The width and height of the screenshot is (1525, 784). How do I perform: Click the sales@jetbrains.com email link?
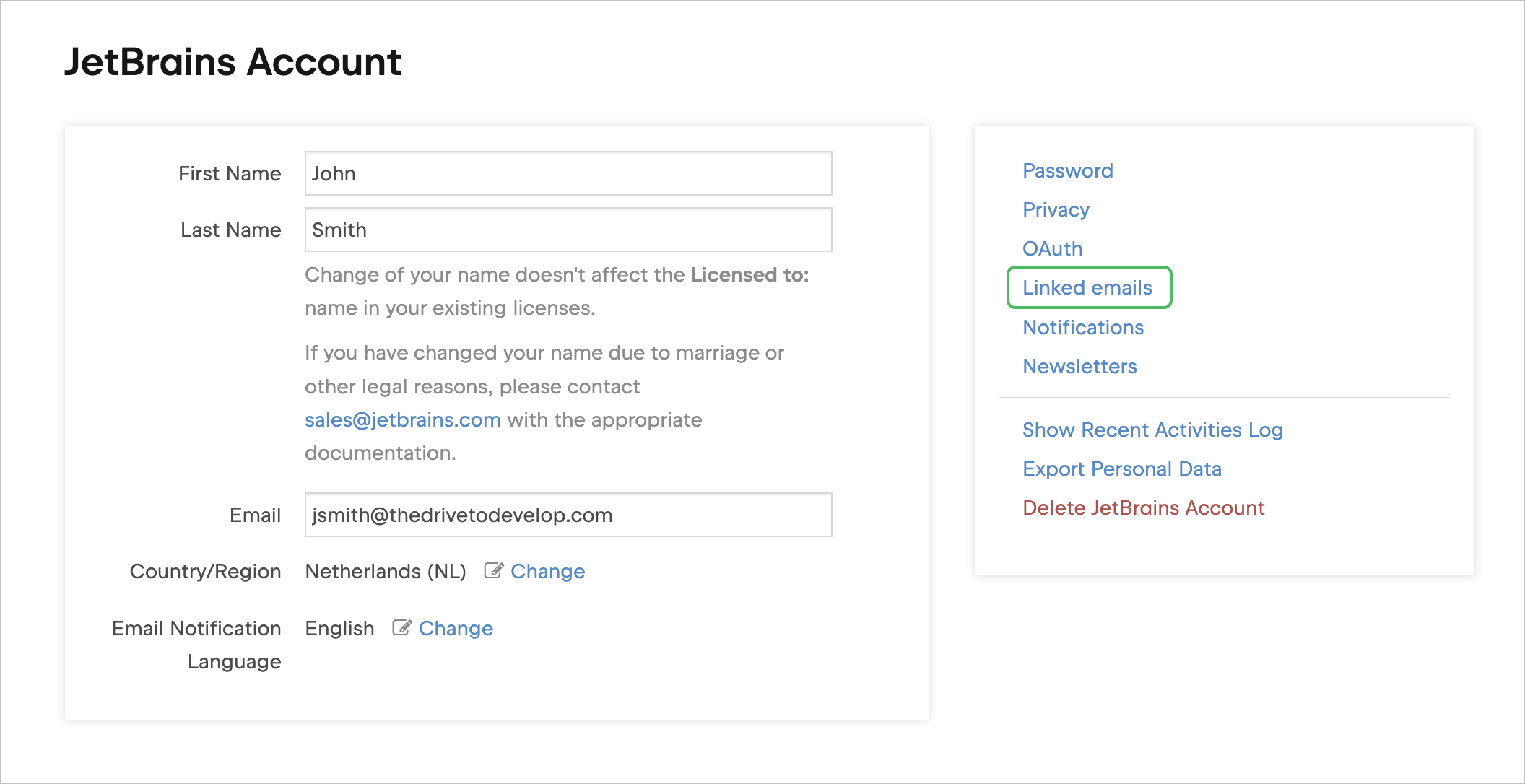point(402,420)
